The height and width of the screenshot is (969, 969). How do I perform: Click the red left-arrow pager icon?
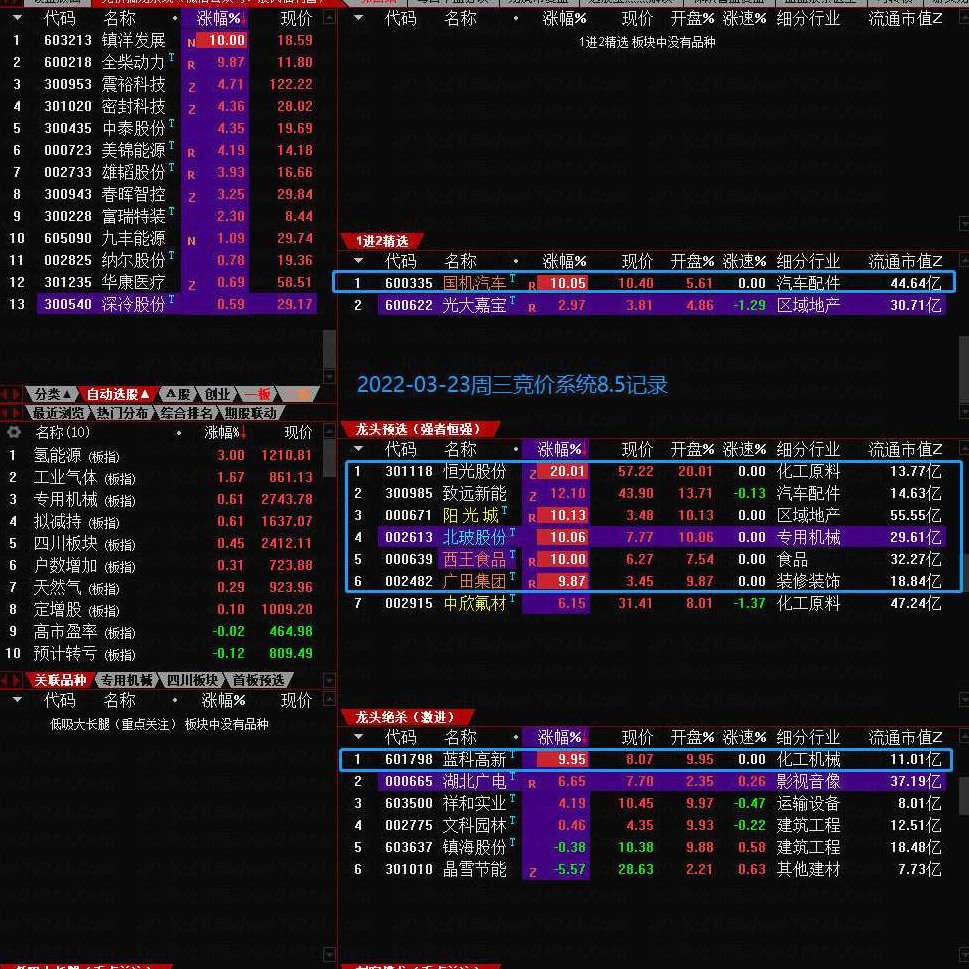[x=10, y=394]
